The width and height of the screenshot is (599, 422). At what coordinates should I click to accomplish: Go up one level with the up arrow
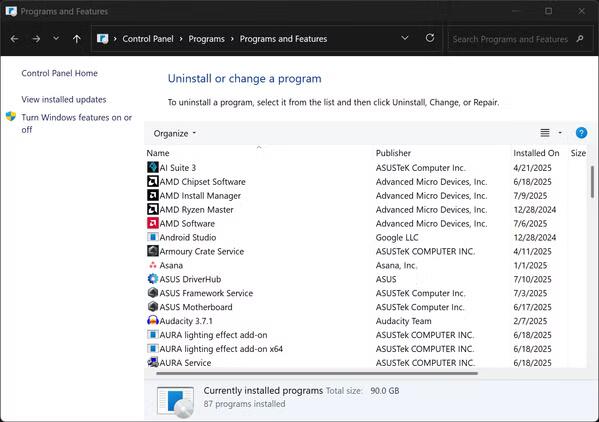coord(76,39)
